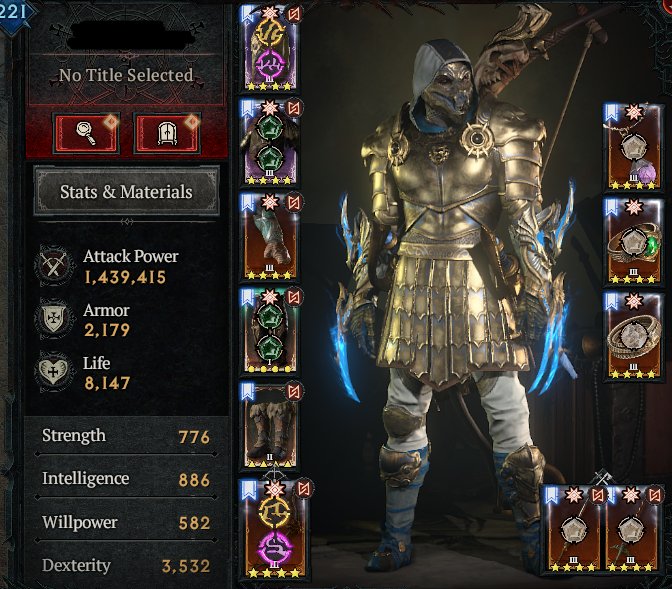Viewport: 672px width, 589px height.
Task: Click the Armor shield stat icon
Action: point(53,319)
